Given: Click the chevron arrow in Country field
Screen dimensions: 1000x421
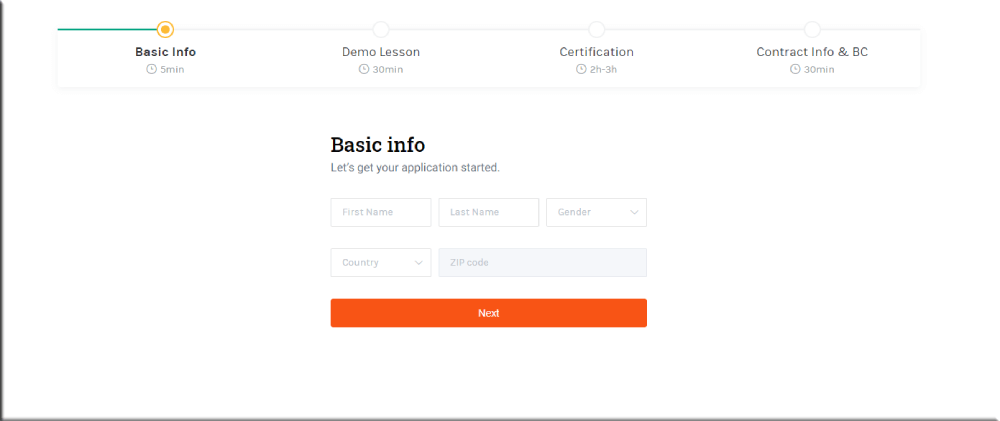Looking at the screenshot, I should coord(418,262).
